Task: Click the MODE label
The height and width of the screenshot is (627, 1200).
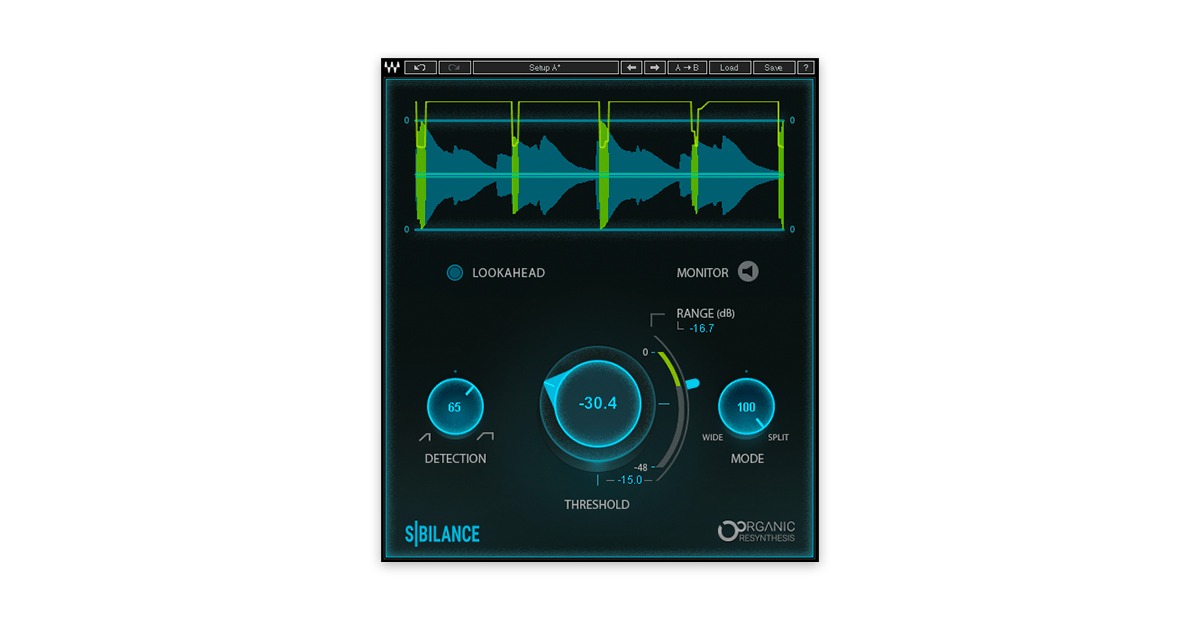Action: point(747,459)
